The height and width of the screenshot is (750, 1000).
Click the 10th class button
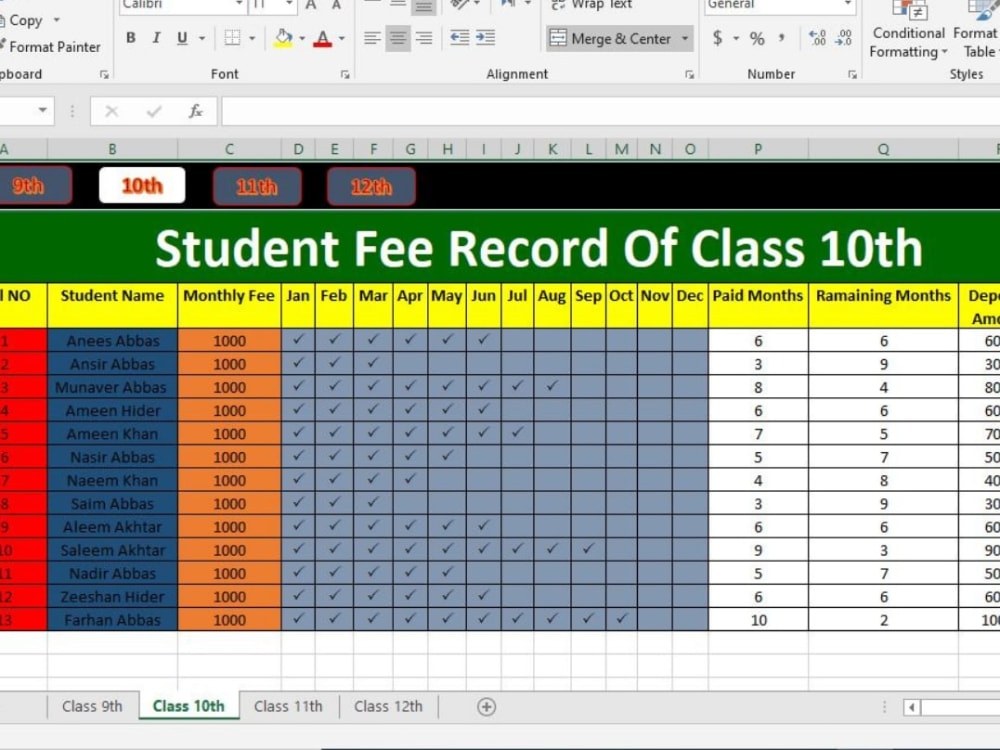[x=142, y=186]
